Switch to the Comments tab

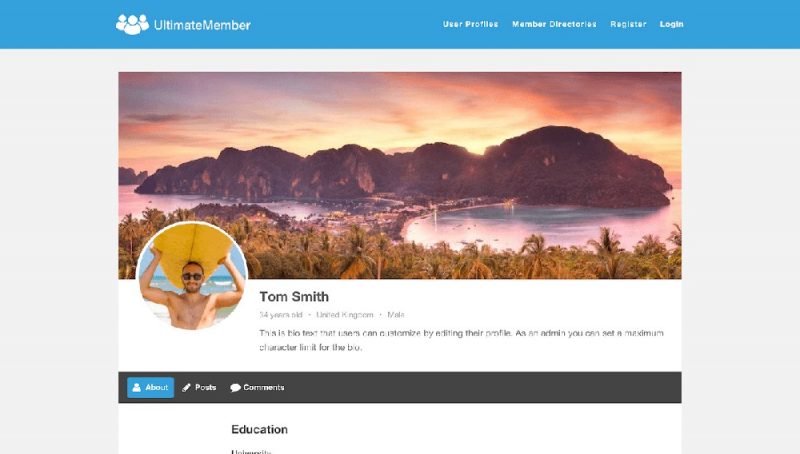(x=257, y=388)
